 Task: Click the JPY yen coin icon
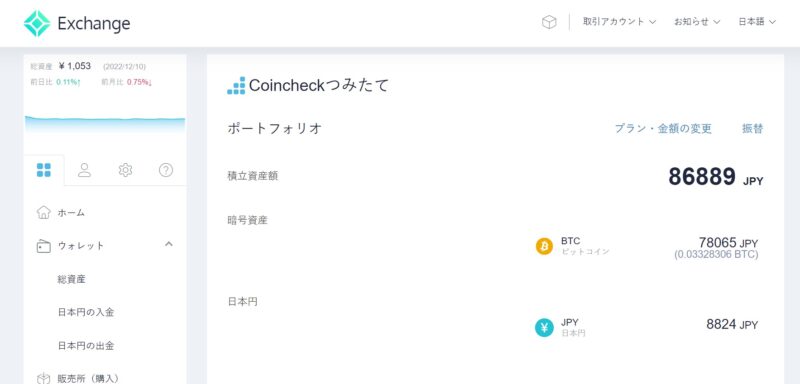point(544,327)
